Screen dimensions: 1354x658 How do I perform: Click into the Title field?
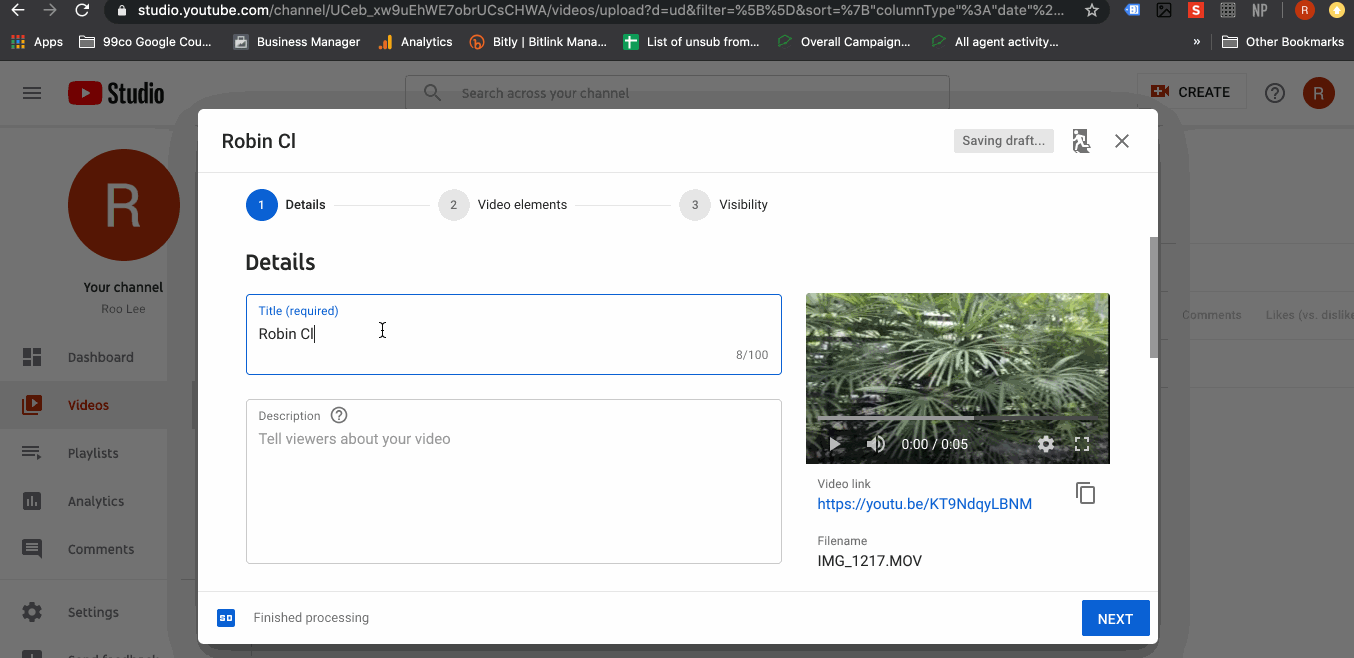click(x=514, y=334)
